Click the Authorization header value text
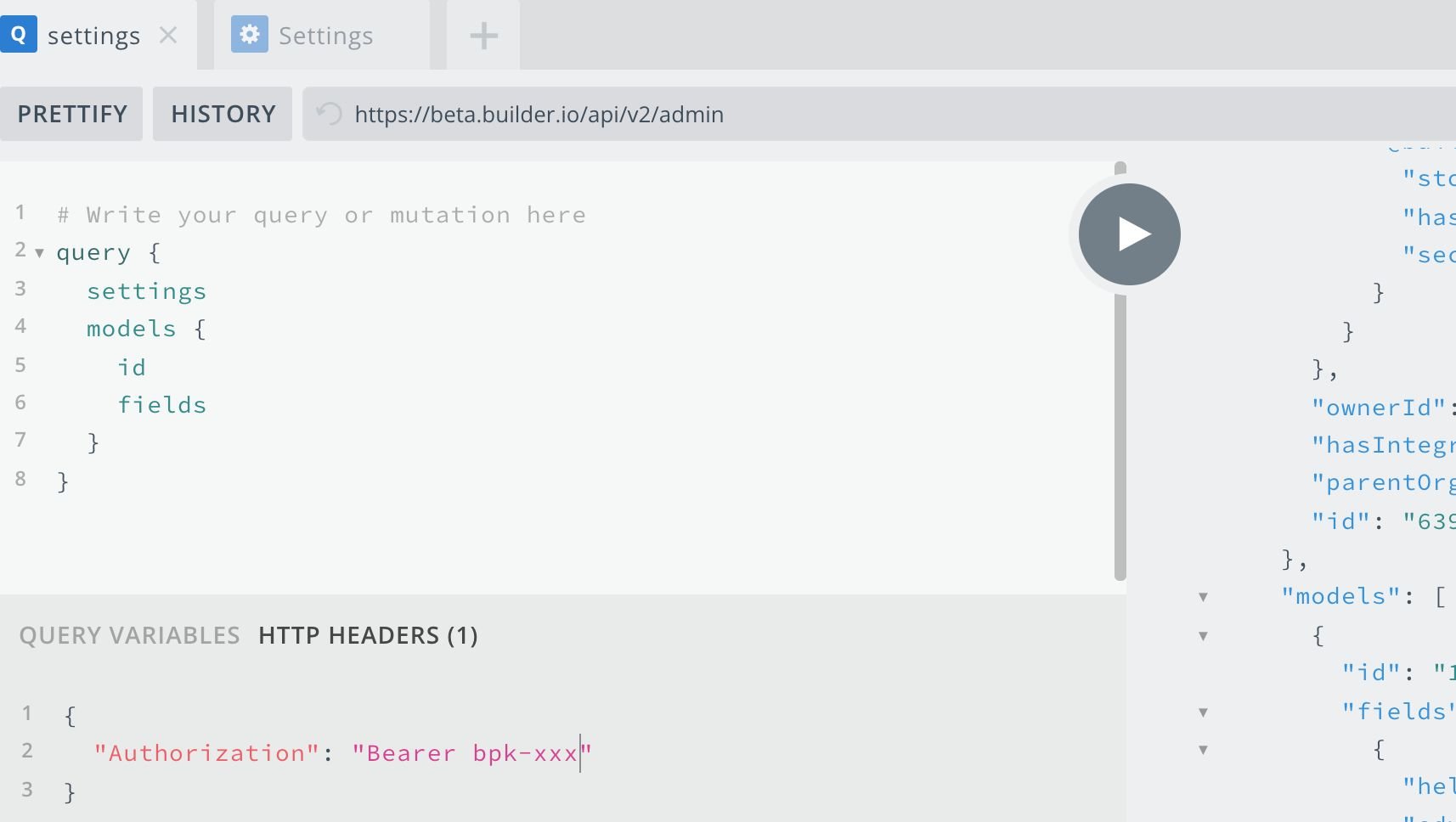1456x822 pixels. point(471,753)
